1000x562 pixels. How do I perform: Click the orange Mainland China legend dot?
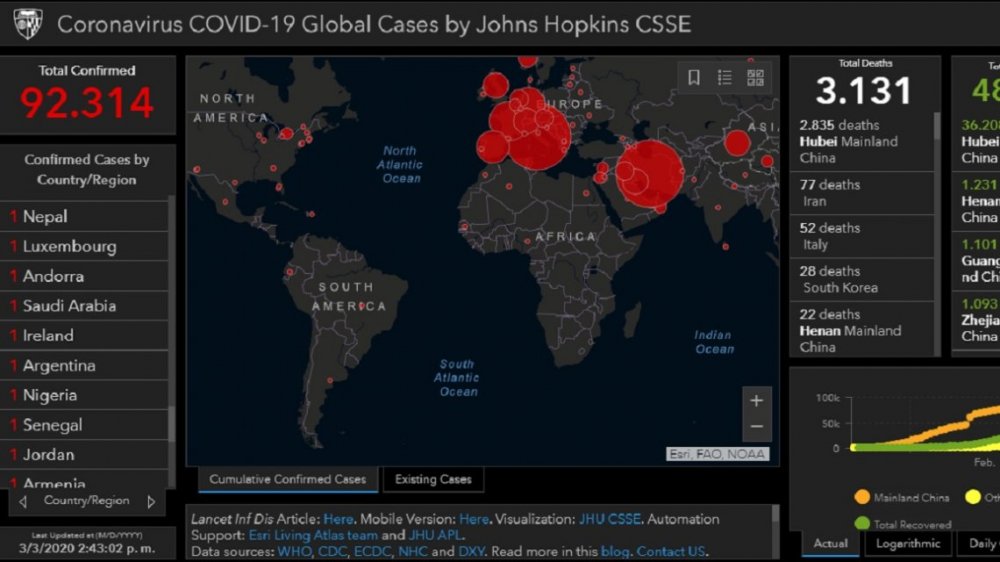pos(862,497)
